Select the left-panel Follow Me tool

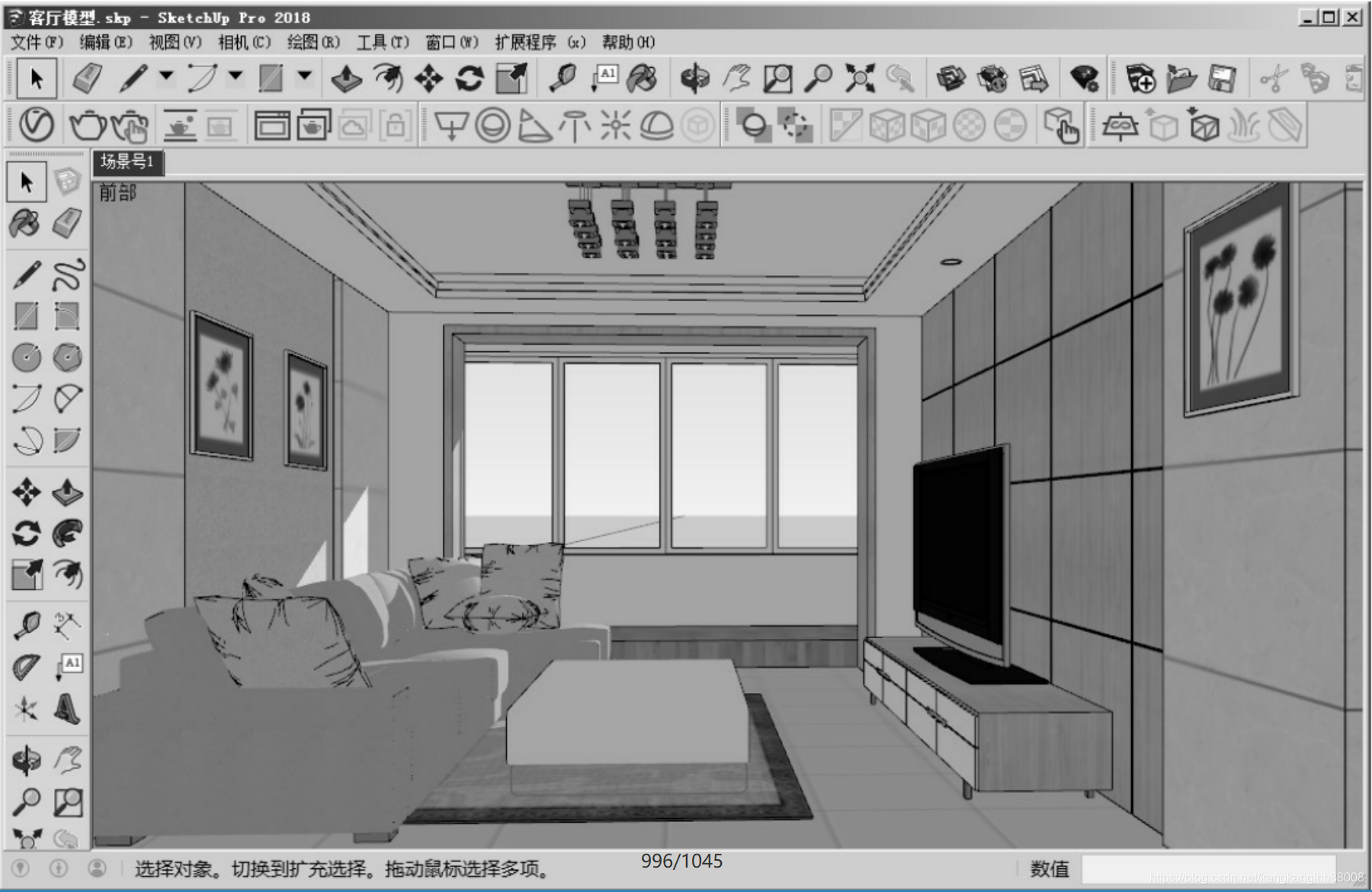pyautogui.click(x=68, y=533)
